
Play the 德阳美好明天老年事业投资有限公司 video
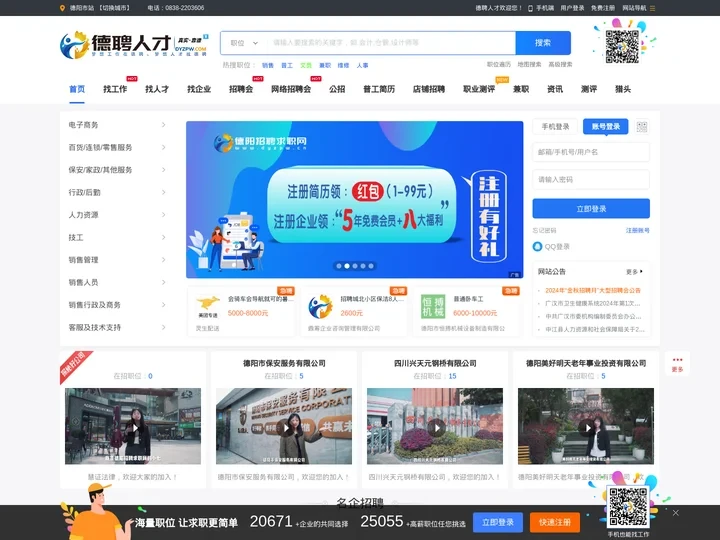(586, 428)
